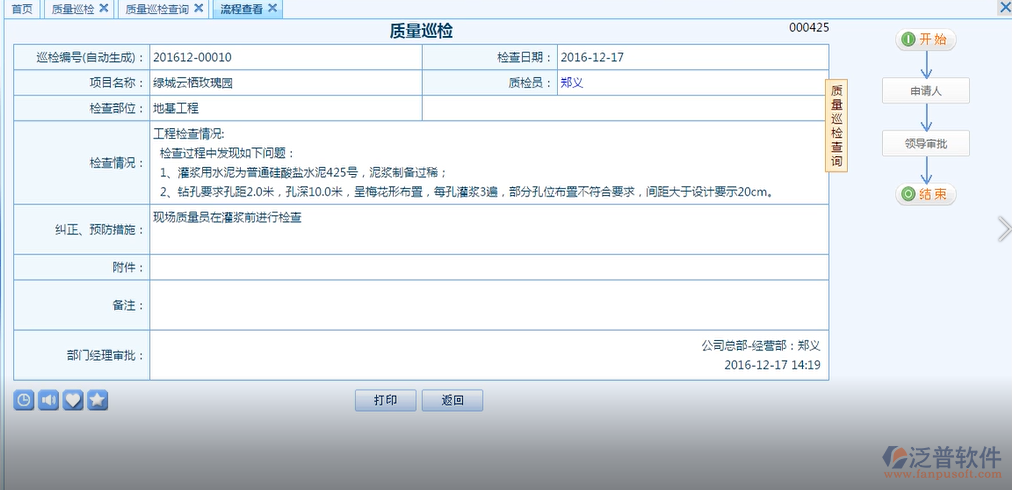Click the 结束 workflow node
This screenshot has height=490, width=1012.
(x=925, y=194)
